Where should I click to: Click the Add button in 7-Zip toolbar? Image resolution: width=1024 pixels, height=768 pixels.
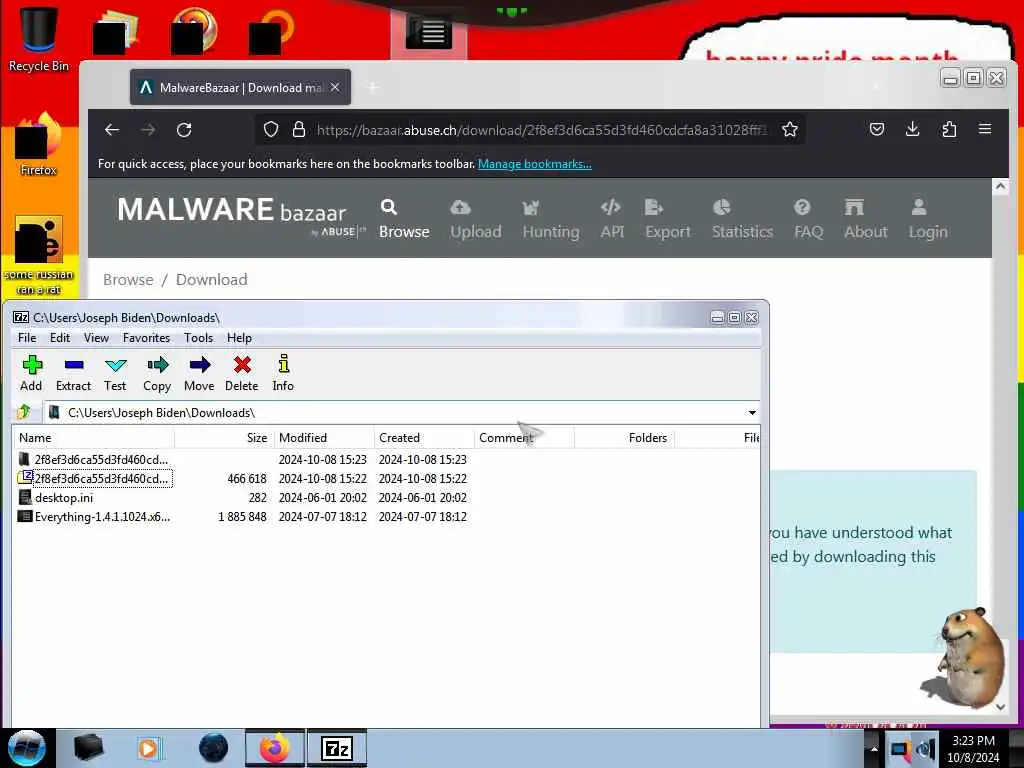tap(31, 373)
